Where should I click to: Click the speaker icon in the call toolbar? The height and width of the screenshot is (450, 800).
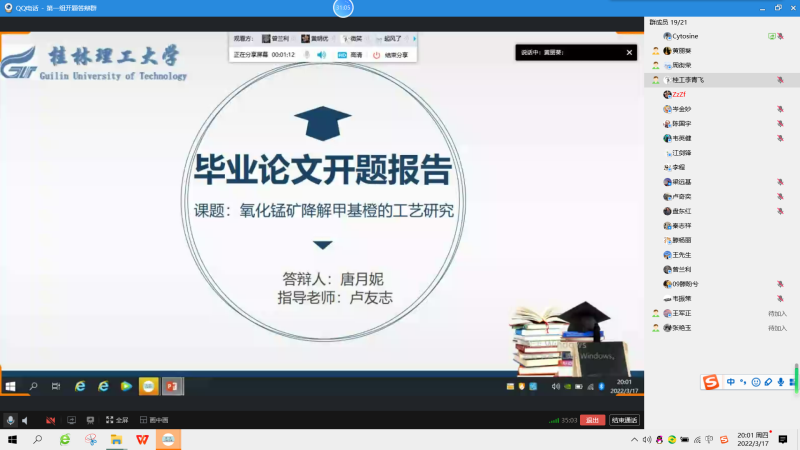point(25,420)
